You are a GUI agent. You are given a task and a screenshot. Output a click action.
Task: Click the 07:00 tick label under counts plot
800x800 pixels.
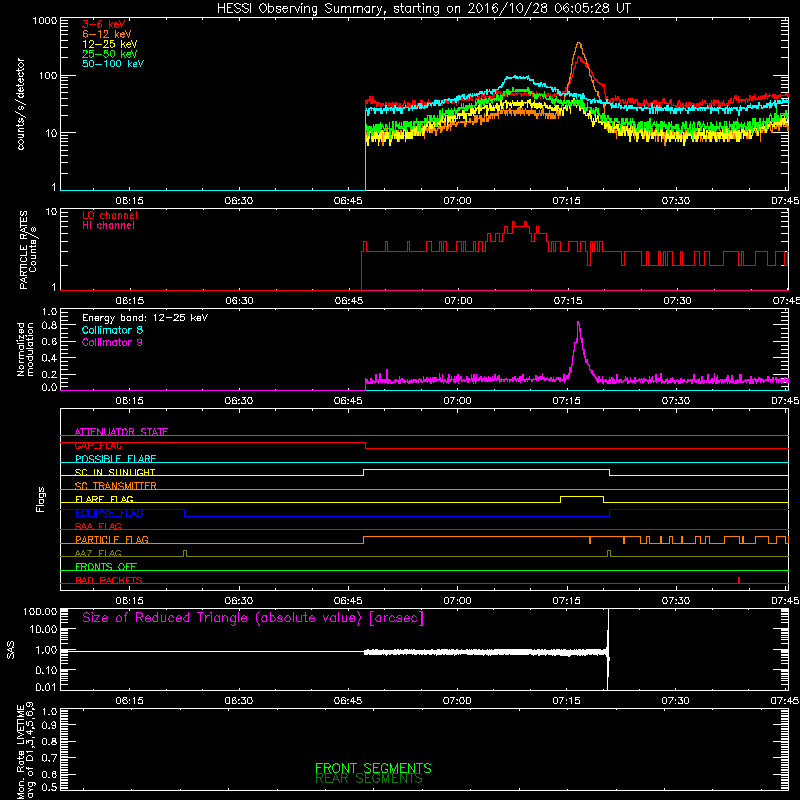pos(457,201)
